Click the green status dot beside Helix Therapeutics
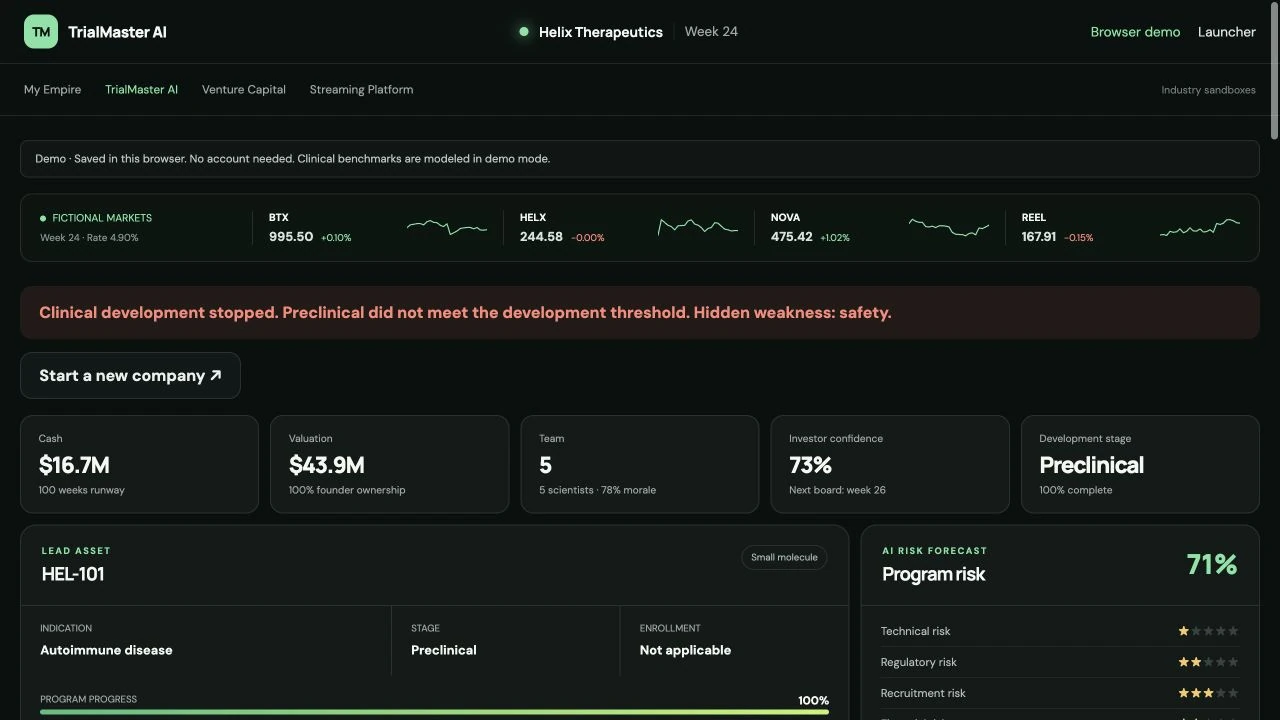Viewport: 1280px width, 720px height. tap(523, 32)
